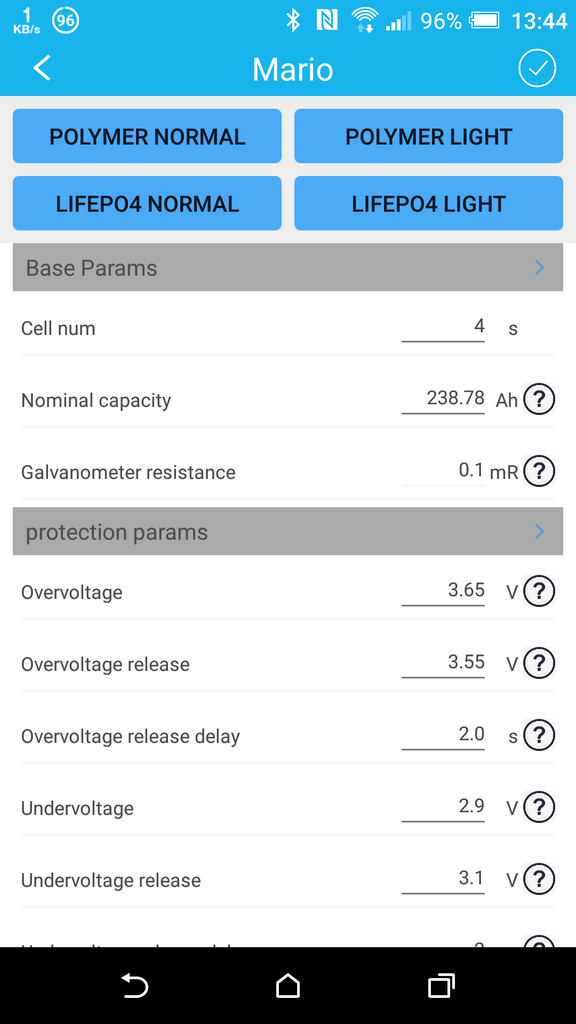Edit the Overvoltage value field

443,591
